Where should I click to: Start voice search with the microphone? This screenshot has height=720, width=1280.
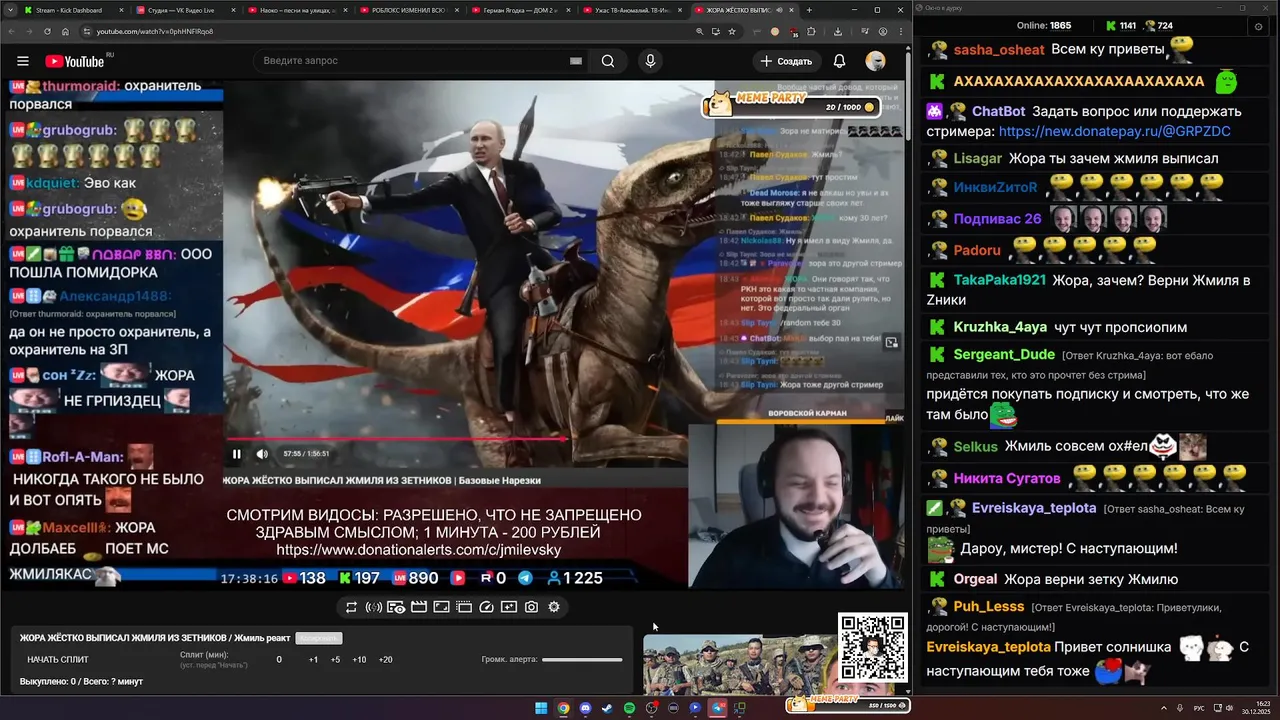click(x=650, y=61)
